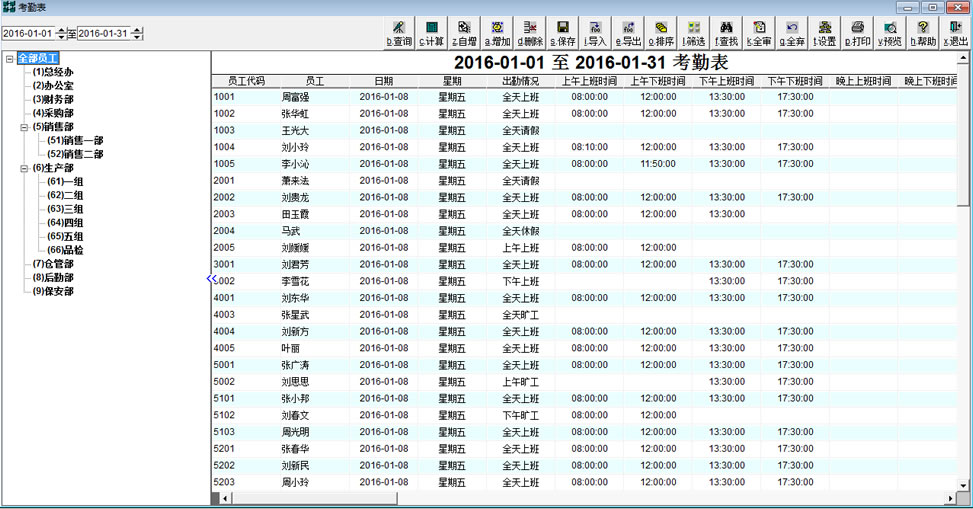Select (8)后勤部 department

[53, 277]
